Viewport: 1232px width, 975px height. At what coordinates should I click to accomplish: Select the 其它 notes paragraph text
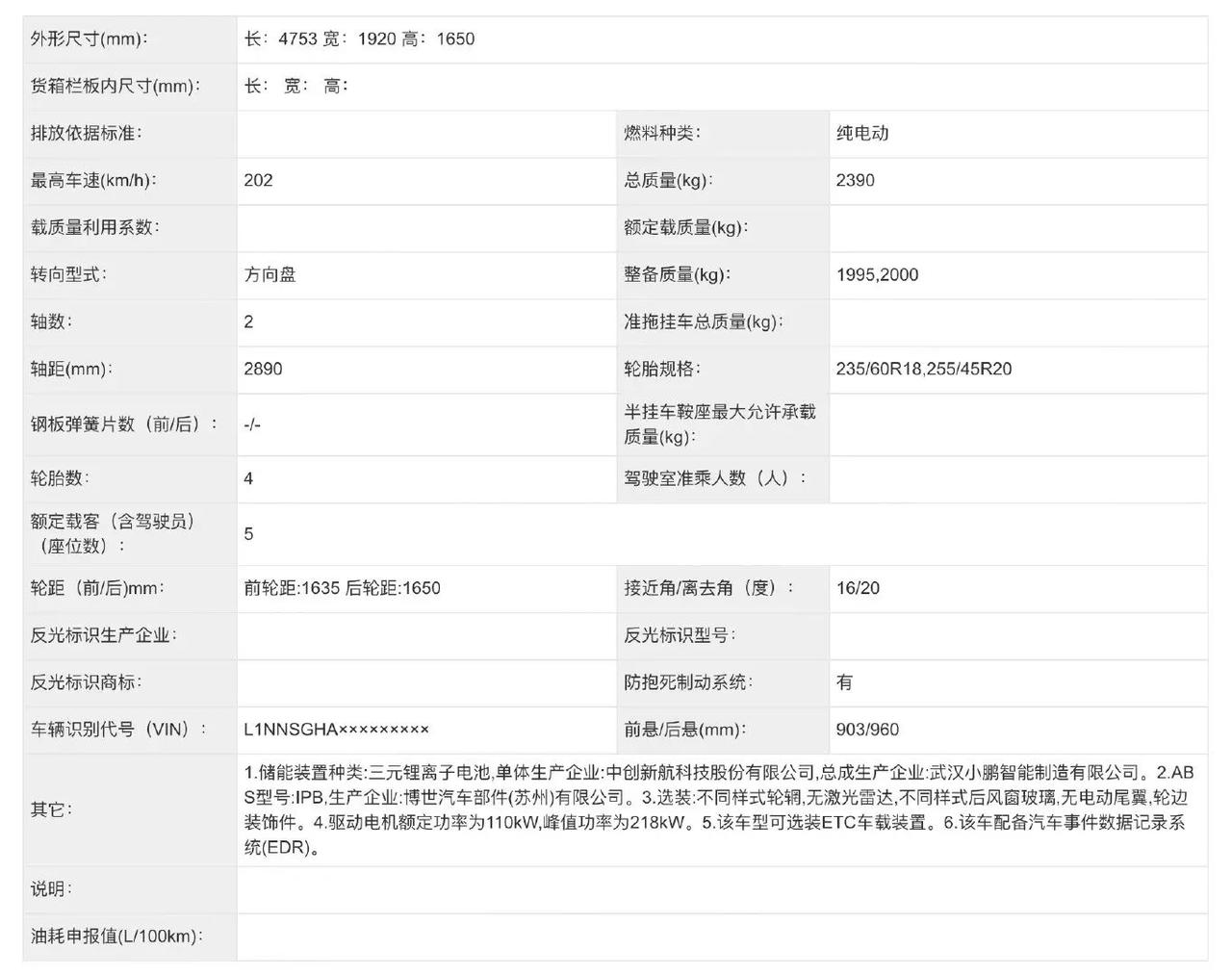(x=718, y=809)
